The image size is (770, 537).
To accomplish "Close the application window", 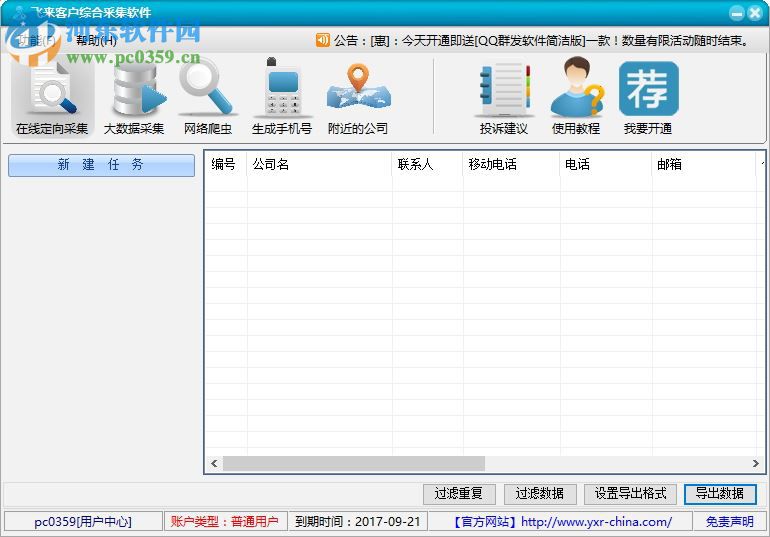I will pyautogui.click(x=755, y=13).
